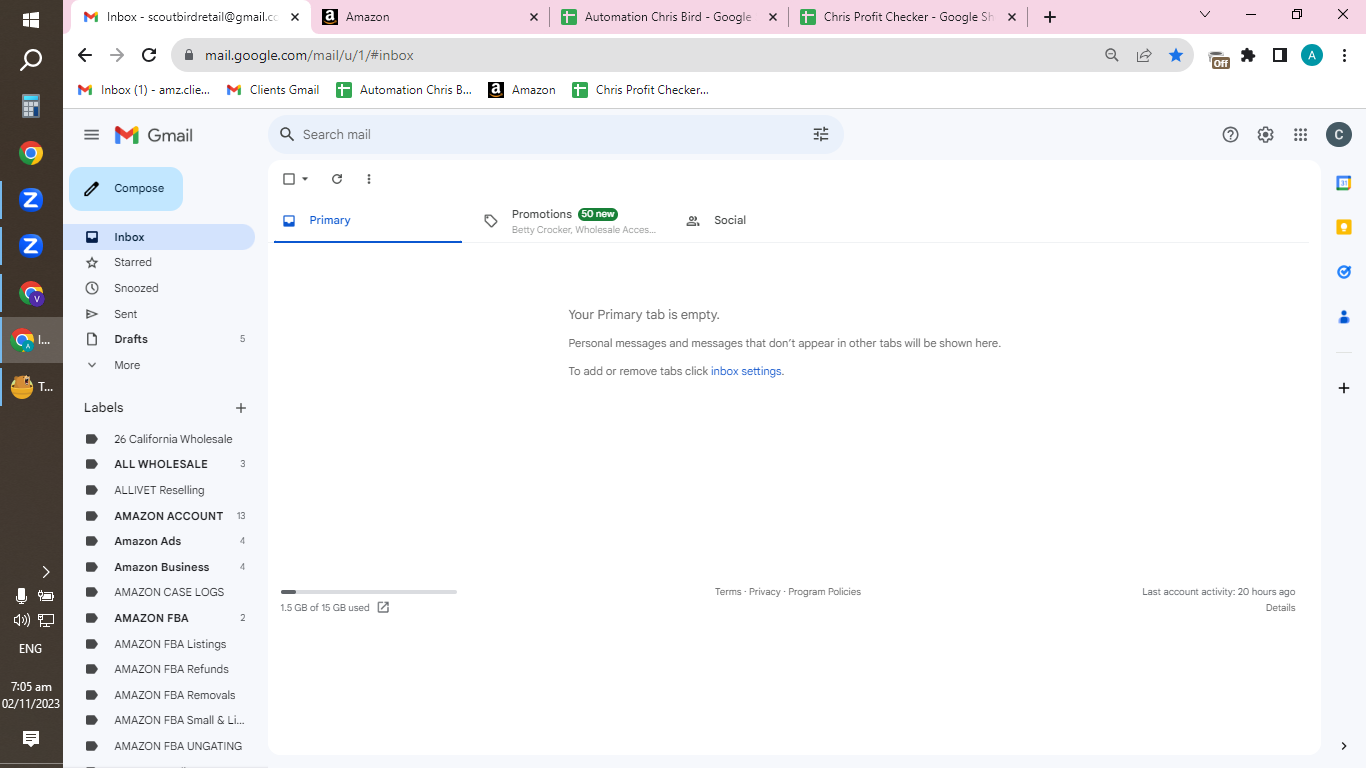Share this page icon in address bar
Viewport: 1366px width, 768px height.
tap(1144, 56)
